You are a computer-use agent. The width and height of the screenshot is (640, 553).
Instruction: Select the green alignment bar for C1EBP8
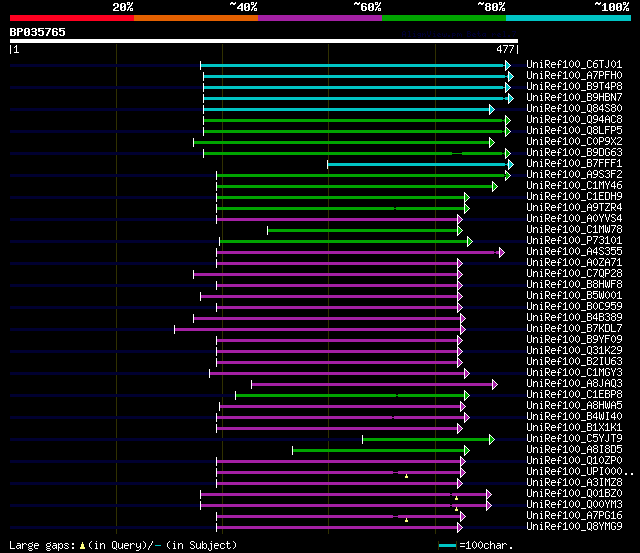[350, 395]
